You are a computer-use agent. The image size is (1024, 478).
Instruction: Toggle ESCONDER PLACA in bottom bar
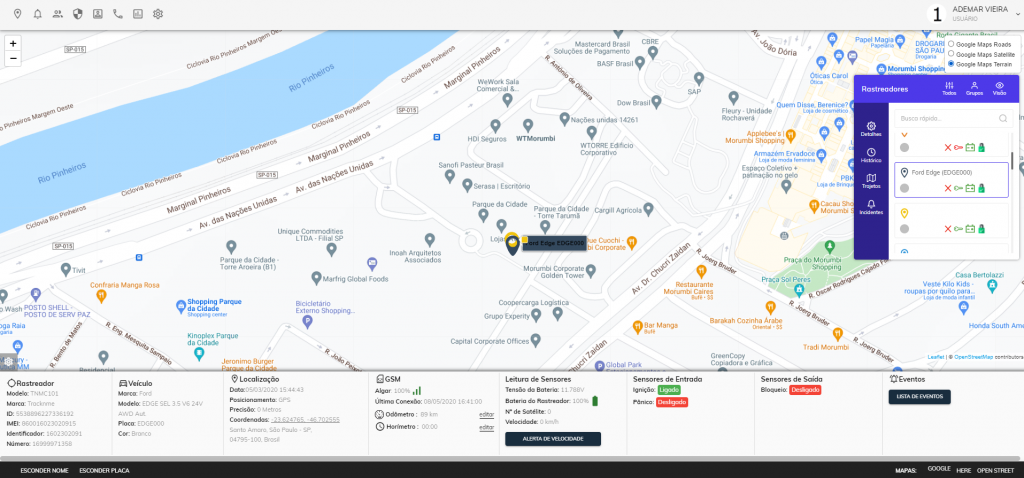pos(104,470)
